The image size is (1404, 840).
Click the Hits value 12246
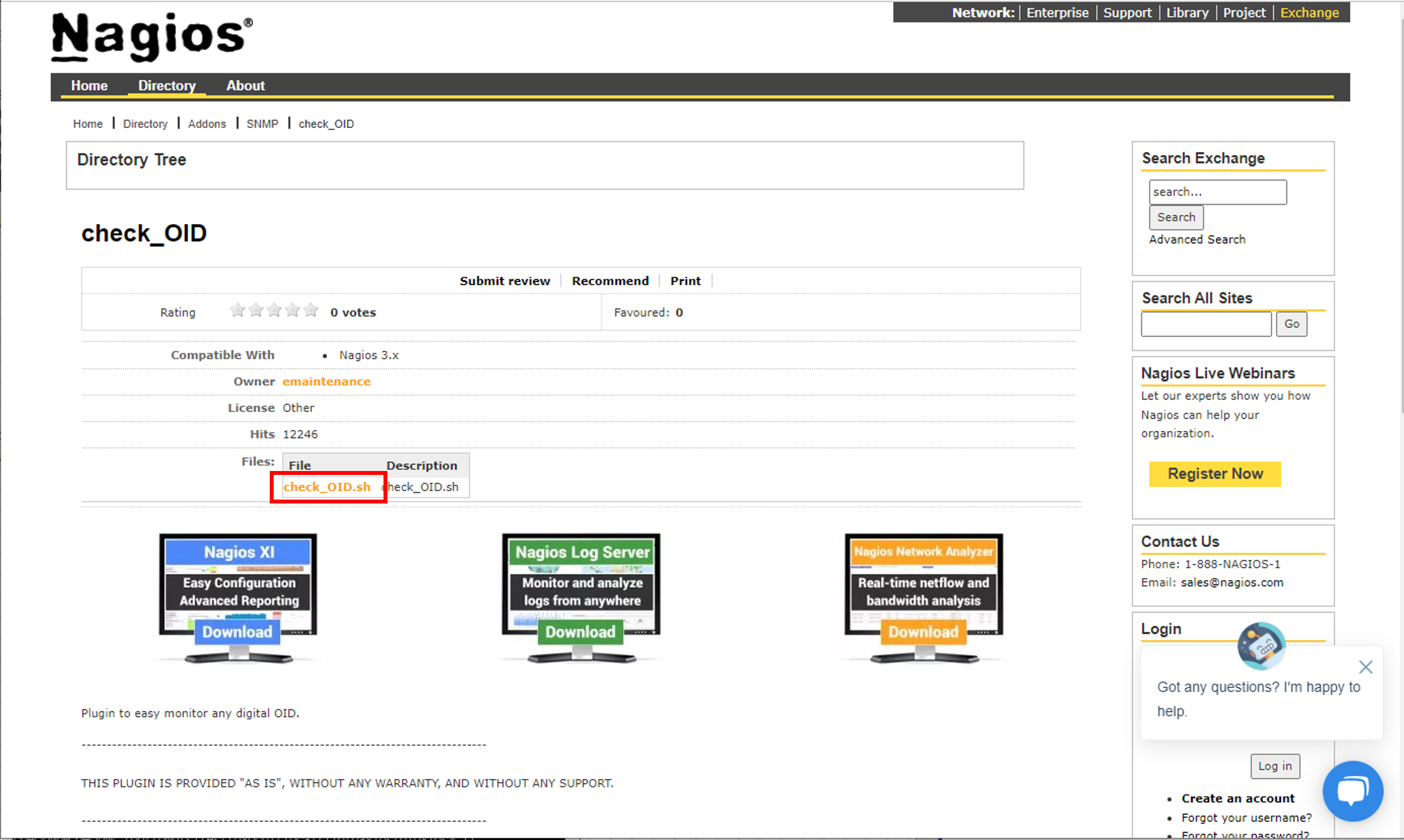coord(300,434)
